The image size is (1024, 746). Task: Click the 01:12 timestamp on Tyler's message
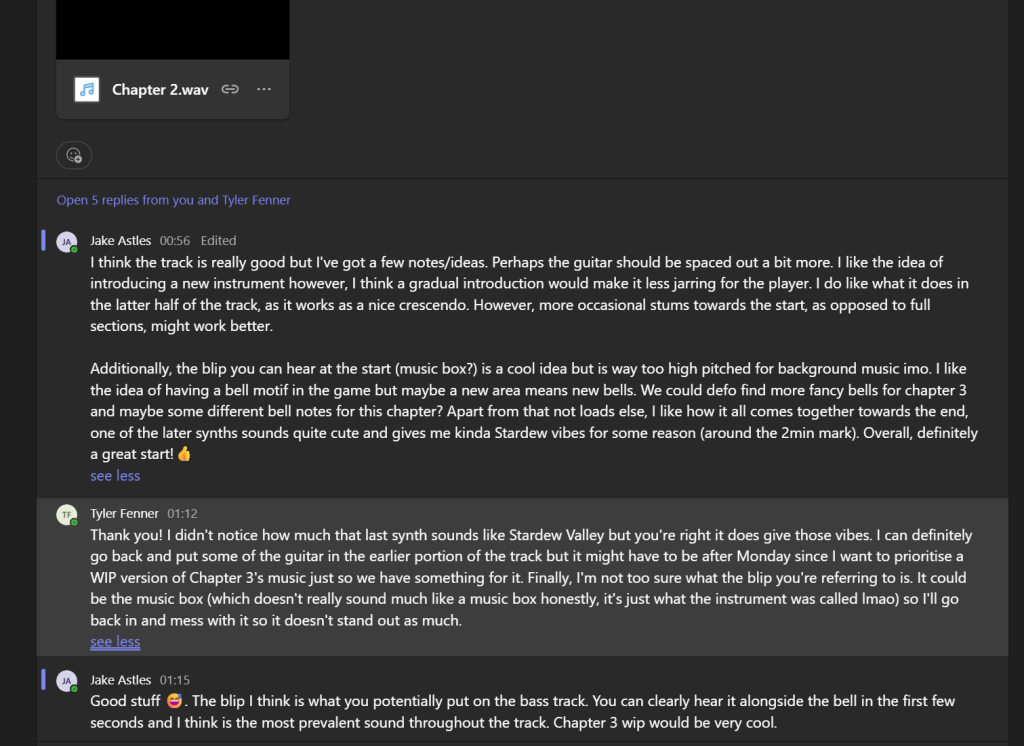pos(182,513)
